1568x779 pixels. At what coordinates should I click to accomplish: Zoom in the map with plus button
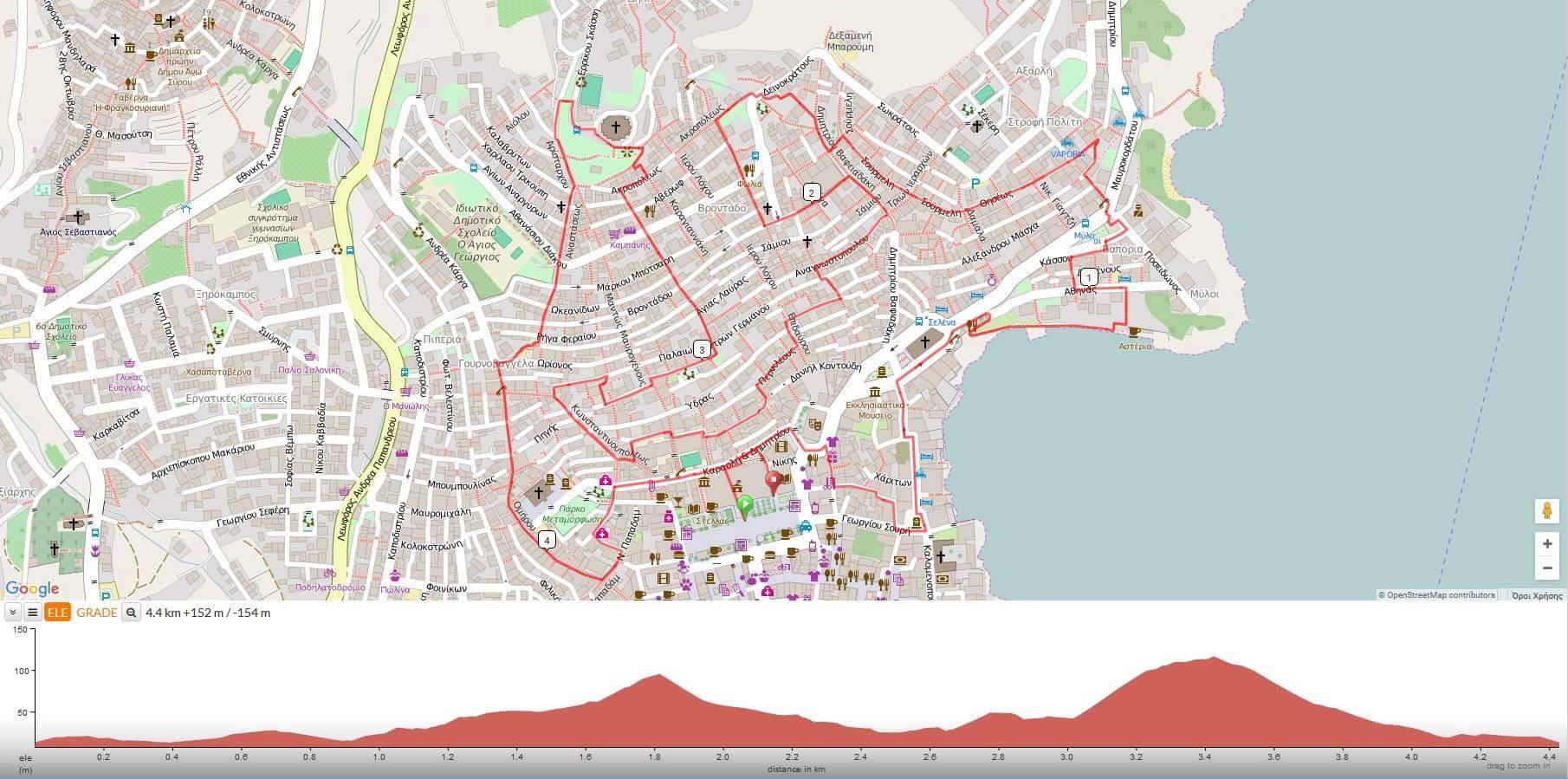coord(1546,544)
